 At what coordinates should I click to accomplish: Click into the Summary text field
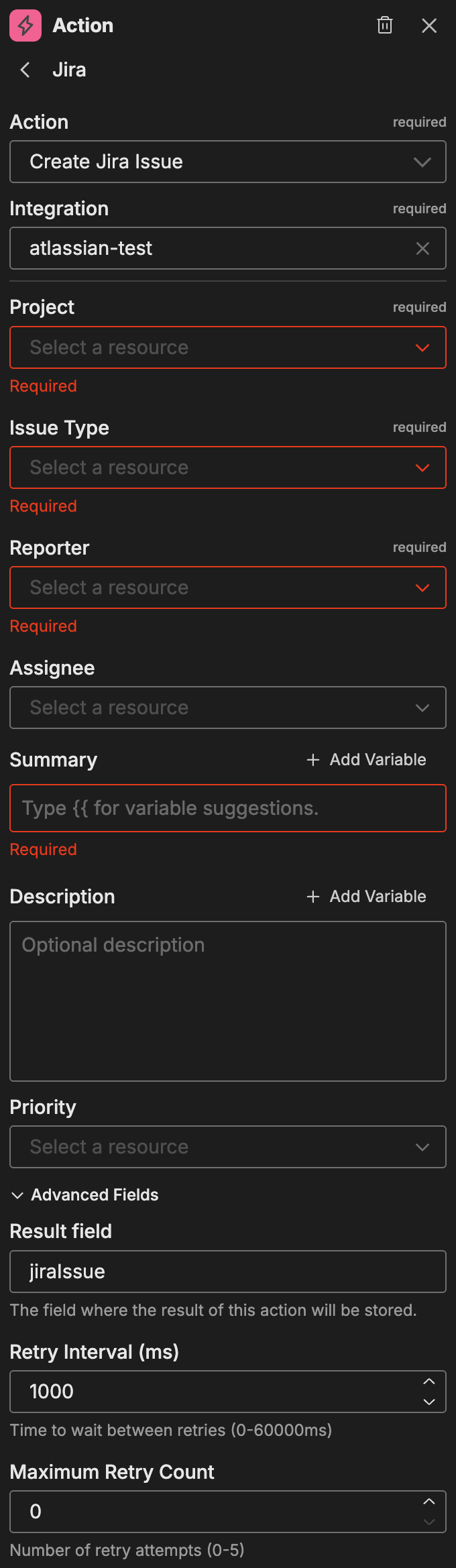(x=228, y=808)
